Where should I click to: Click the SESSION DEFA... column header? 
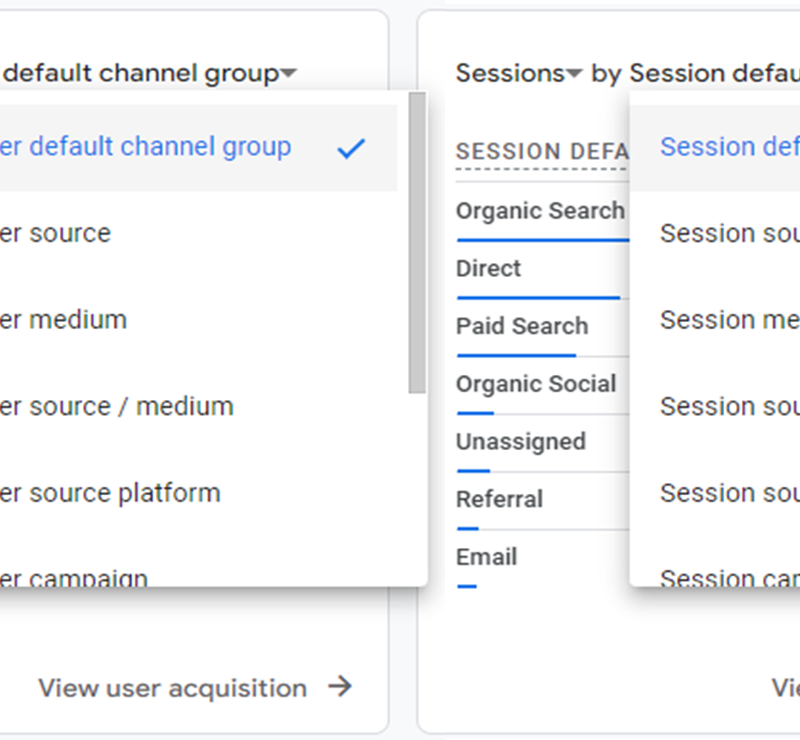542,152
